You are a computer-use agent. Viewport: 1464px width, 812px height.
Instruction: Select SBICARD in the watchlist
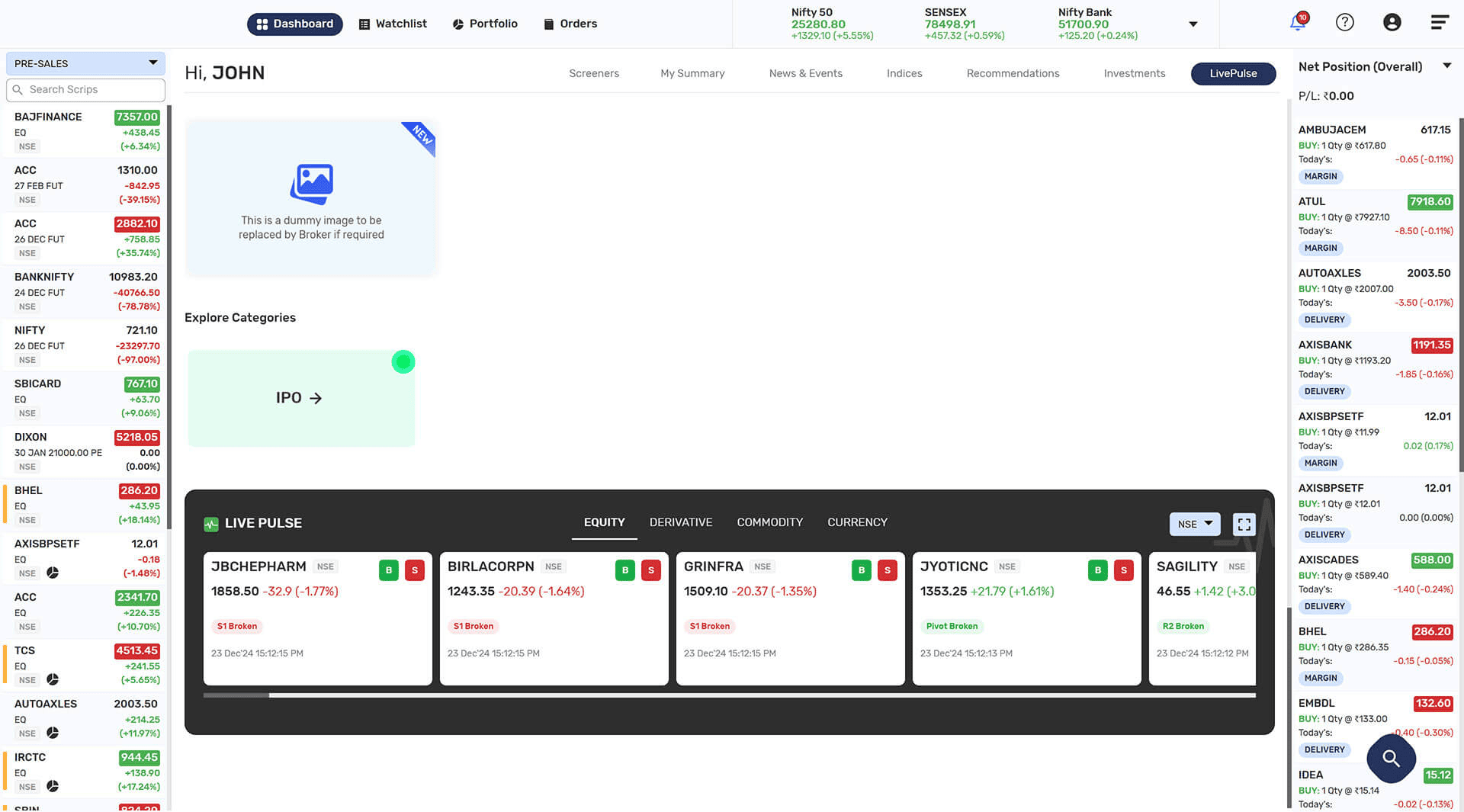pos(84,398)
